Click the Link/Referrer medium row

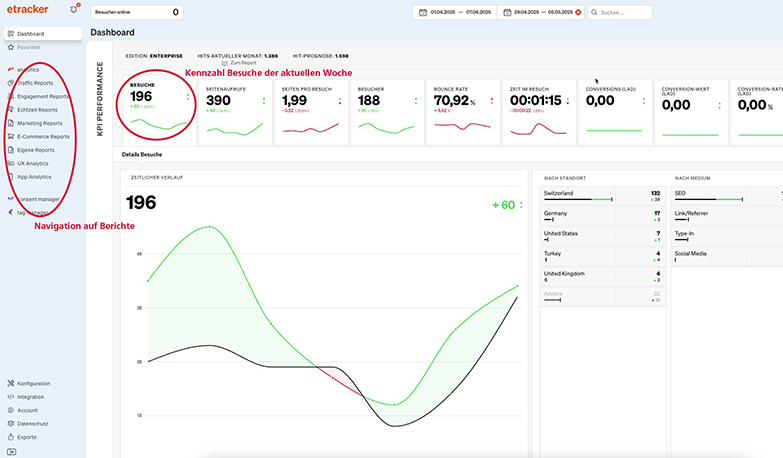tap(727, 216)
